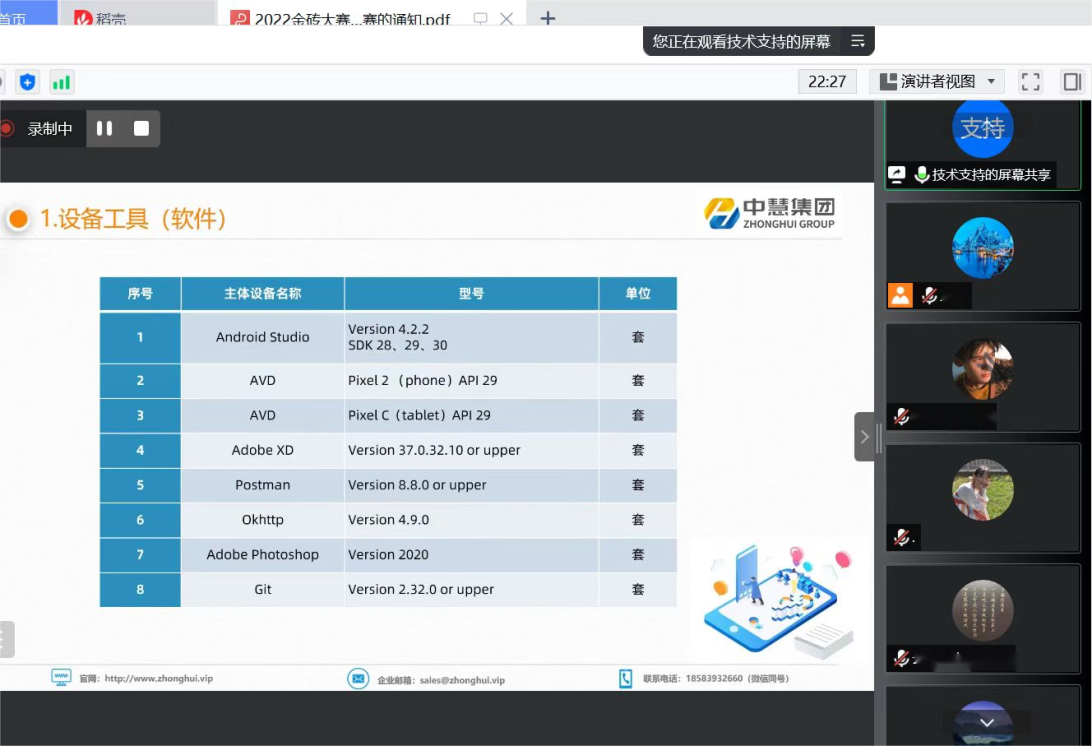
Task: Click the left edge drag handle
Action: click(x=6, y=639)
